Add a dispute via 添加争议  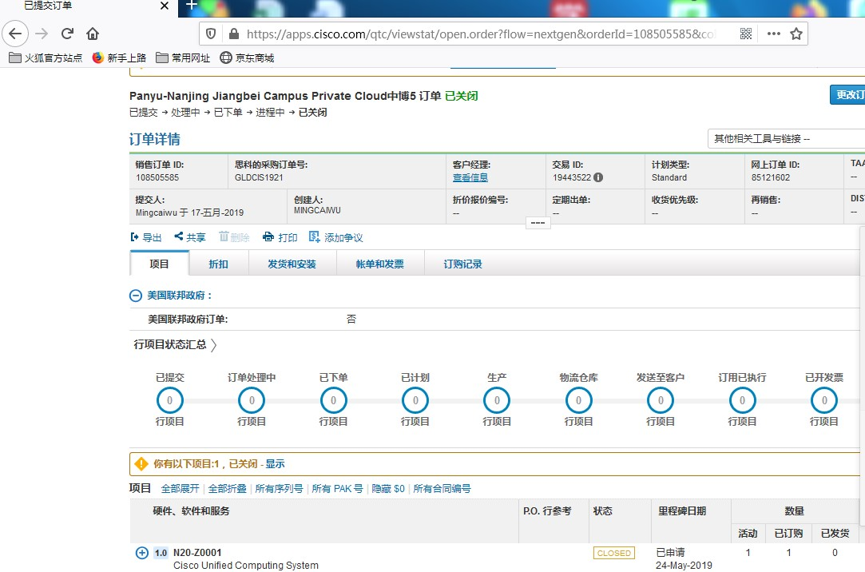tap(336, 237)
